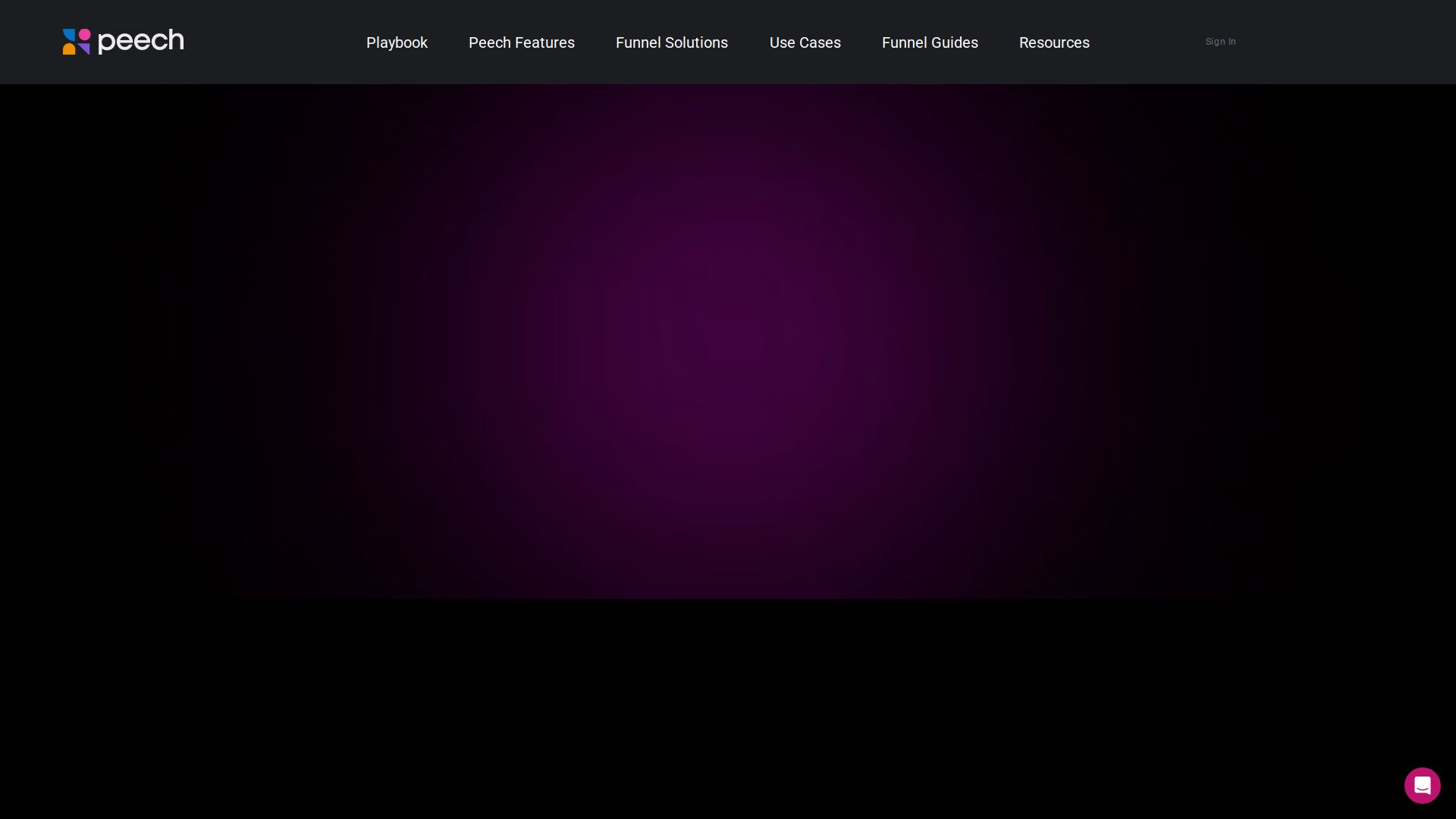Screen dimensions: 1456x819
Task: Click the colorful Peech logo icon
Action: 77,42
